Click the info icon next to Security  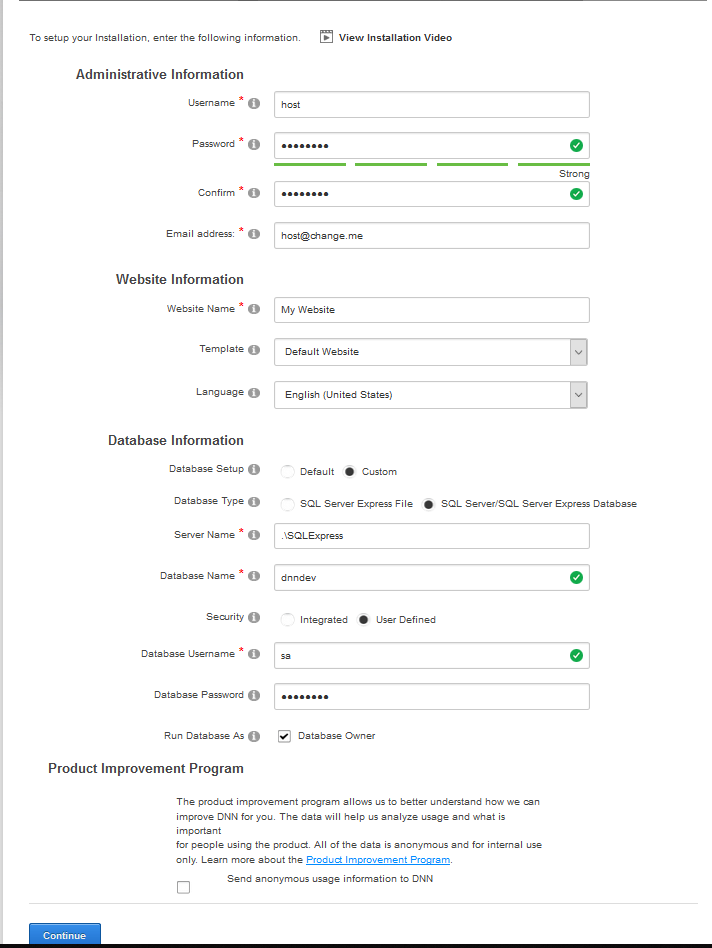(253, 617)
